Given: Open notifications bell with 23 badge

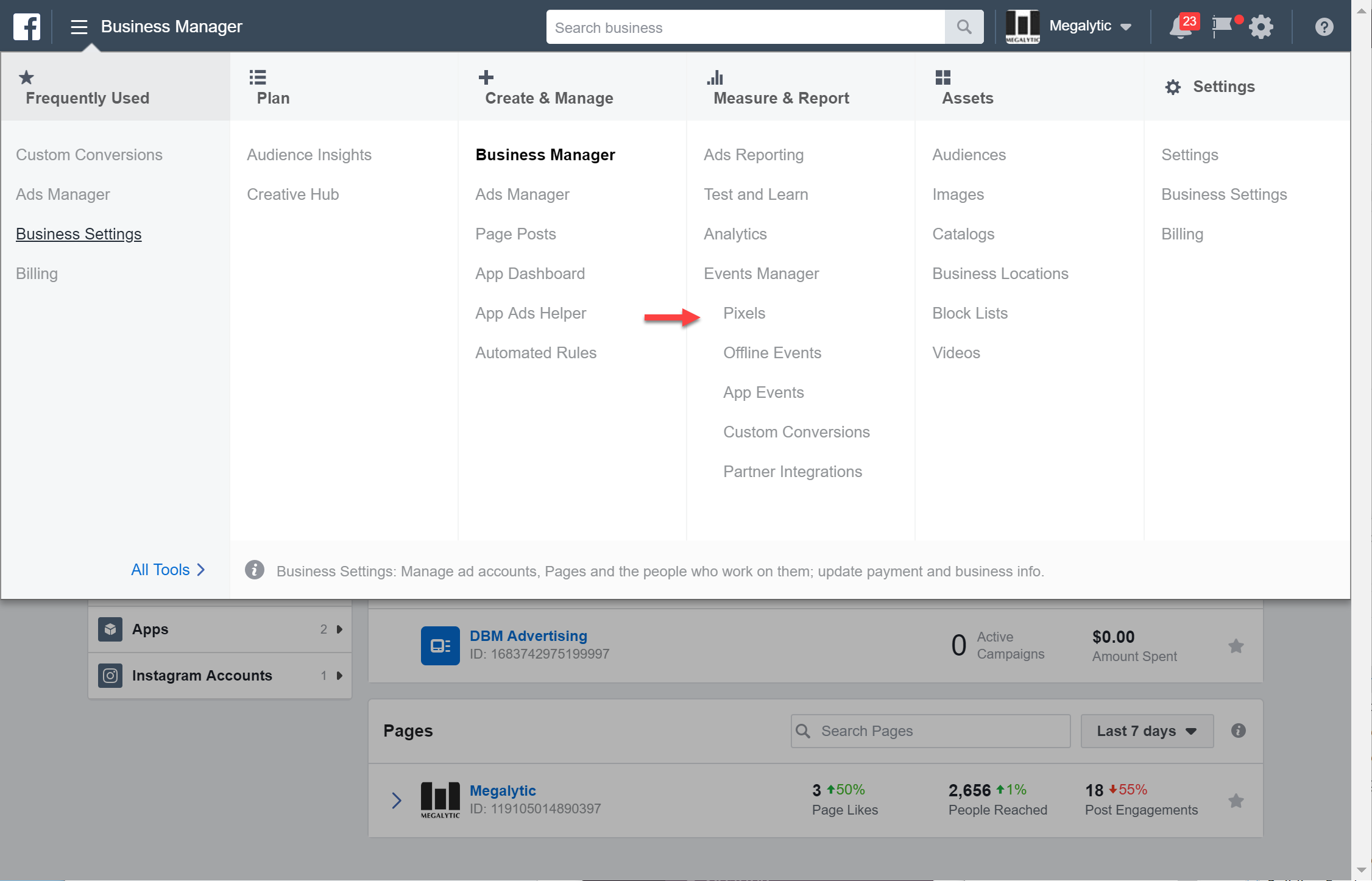Looking at the screenshot, I should [1181, 27].
